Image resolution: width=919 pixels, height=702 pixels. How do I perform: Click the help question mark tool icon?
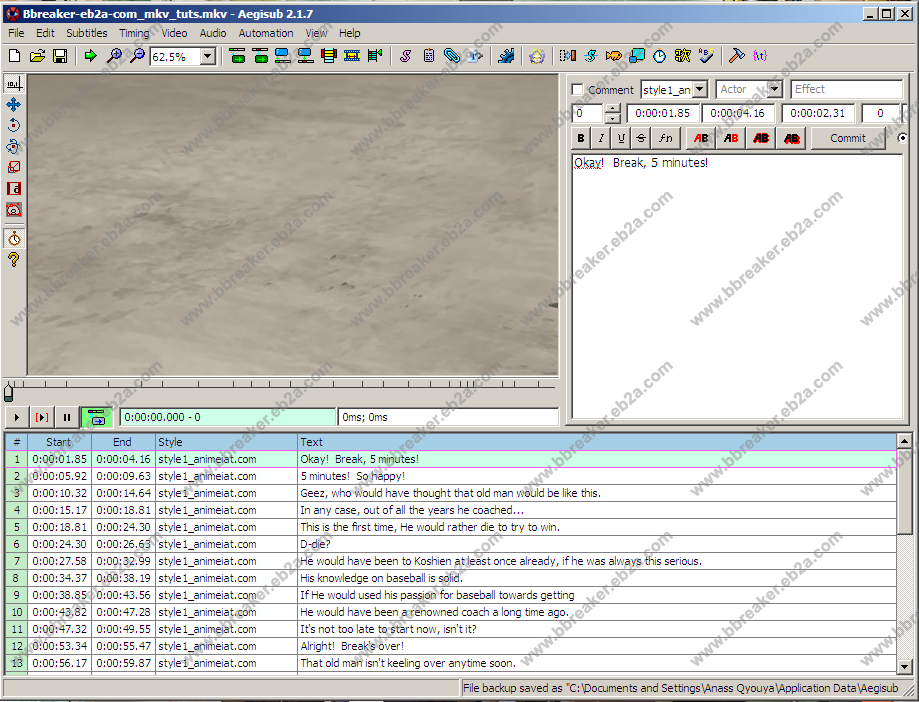click(x=14, y=260)
